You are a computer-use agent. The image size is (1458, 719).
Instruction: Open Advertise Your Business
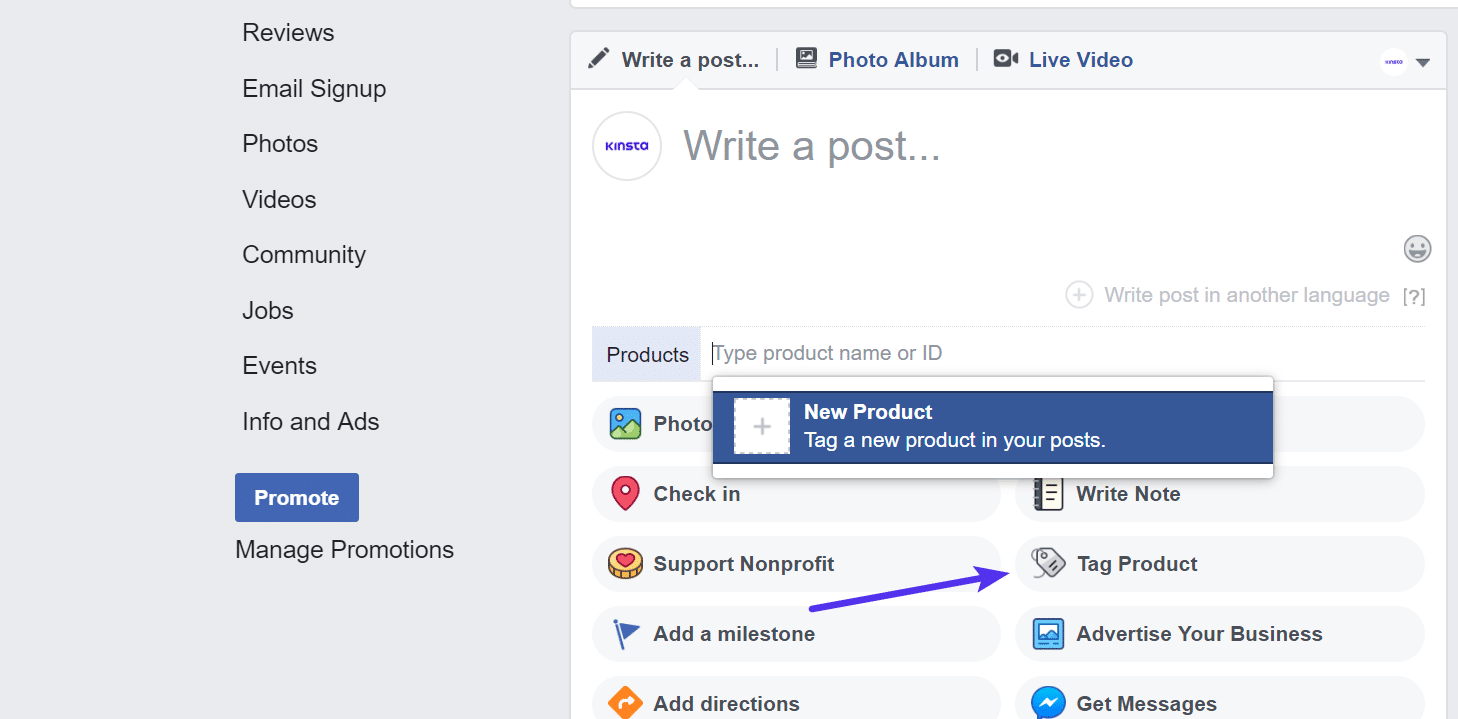pos(1198,633)
